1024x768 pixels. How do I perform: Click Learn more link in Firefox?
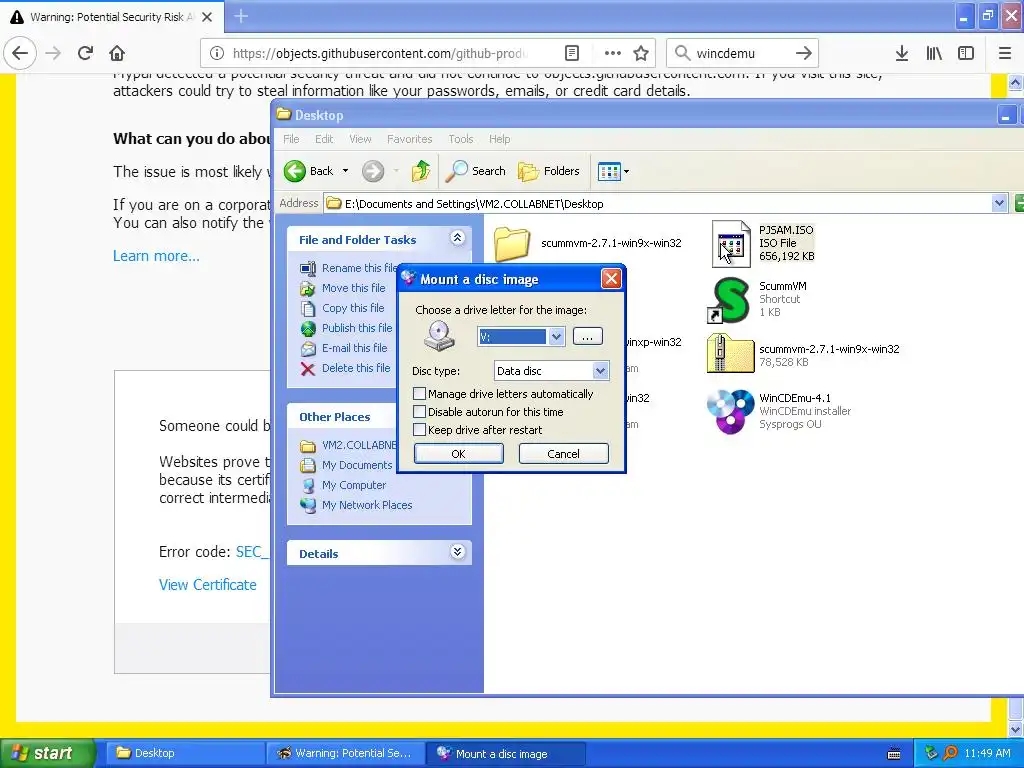156,256
